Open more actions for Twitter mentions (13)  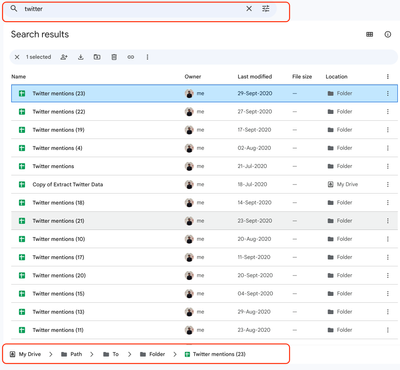tap(388, 312)
